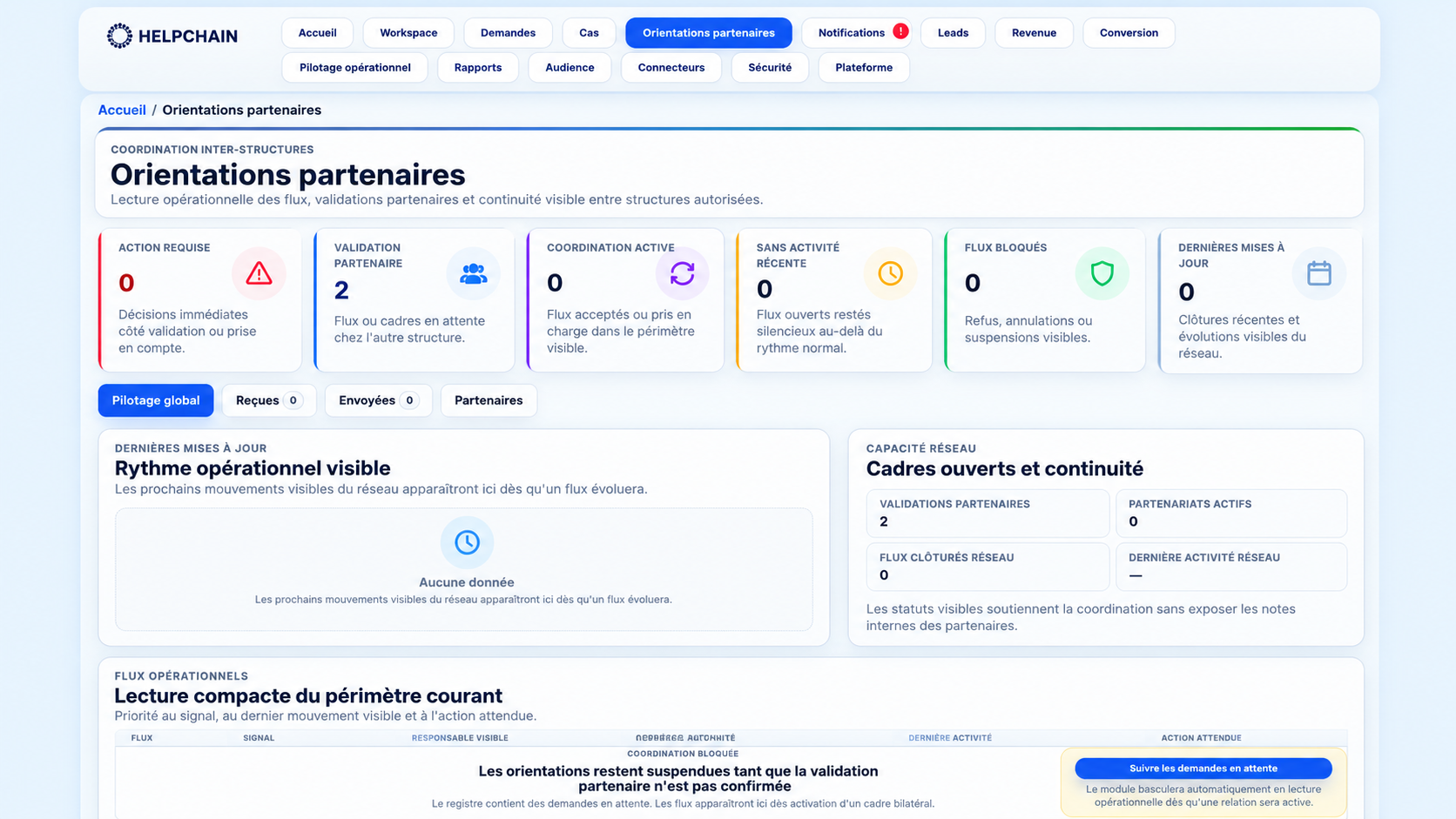This screenshot has width=1456, height=819.
Task: Switch to the Envoyées tab
Action: (x=378, y=400)
